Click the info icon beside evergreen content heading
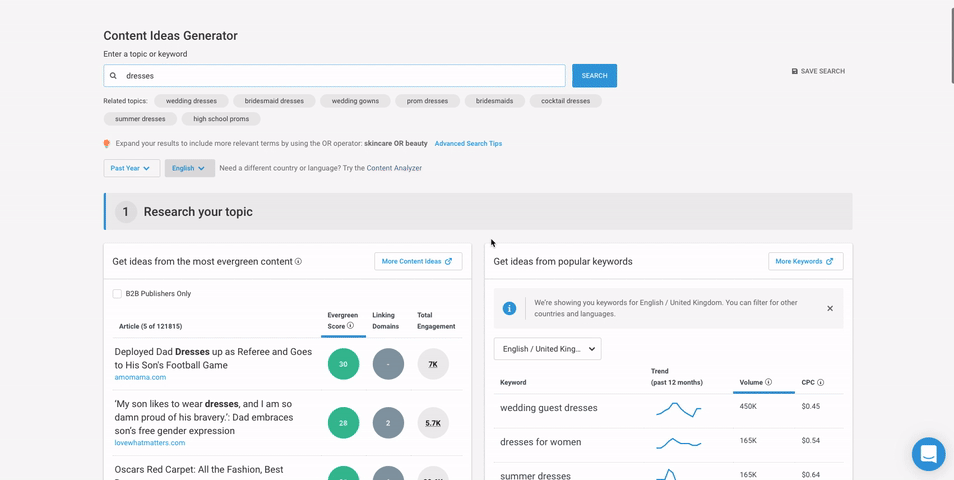 (299, 262)
